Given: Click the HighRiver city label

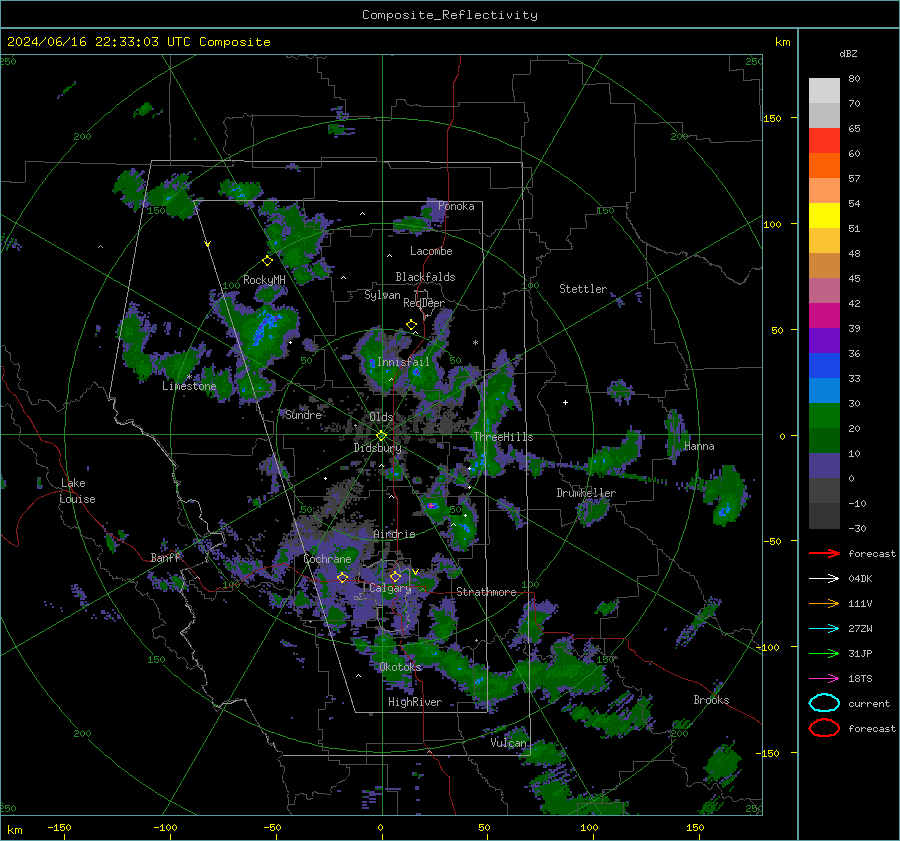Looking at the screenshot, I should (x=415, y=702).
